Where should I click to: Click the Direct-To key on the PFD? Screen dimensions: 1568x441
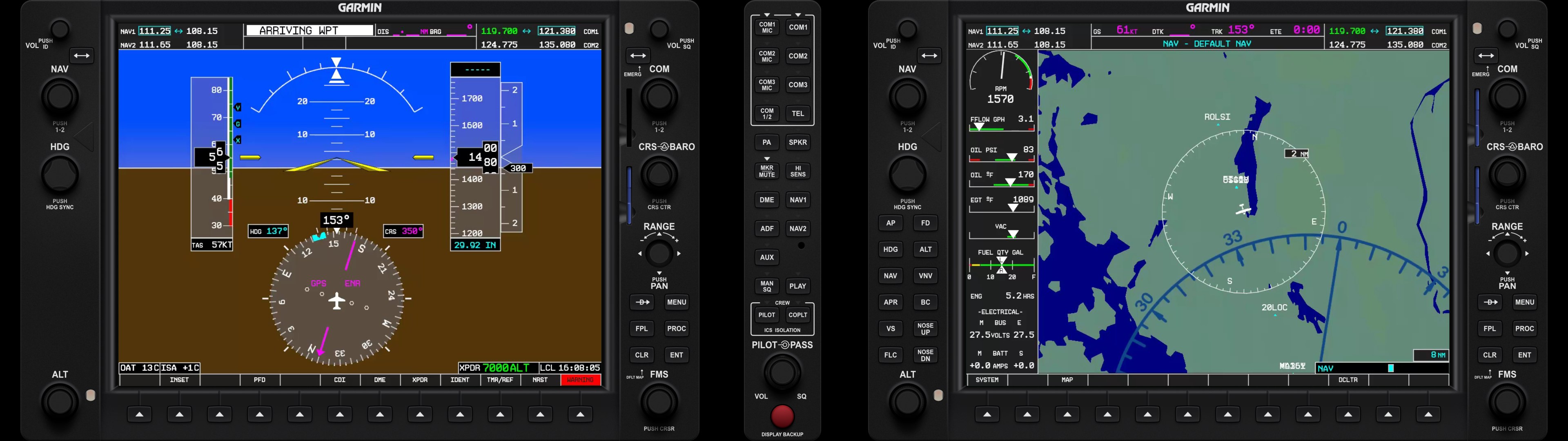[x=641, y=302]
